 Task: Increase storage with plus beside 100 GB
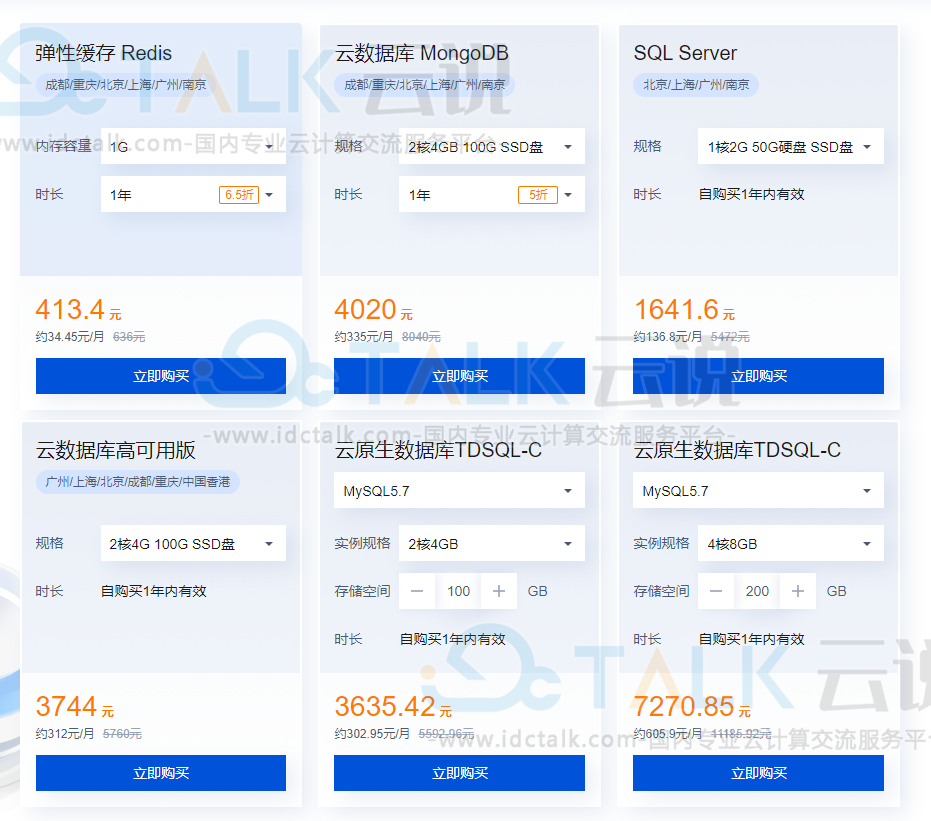click(x=499, y=591)
